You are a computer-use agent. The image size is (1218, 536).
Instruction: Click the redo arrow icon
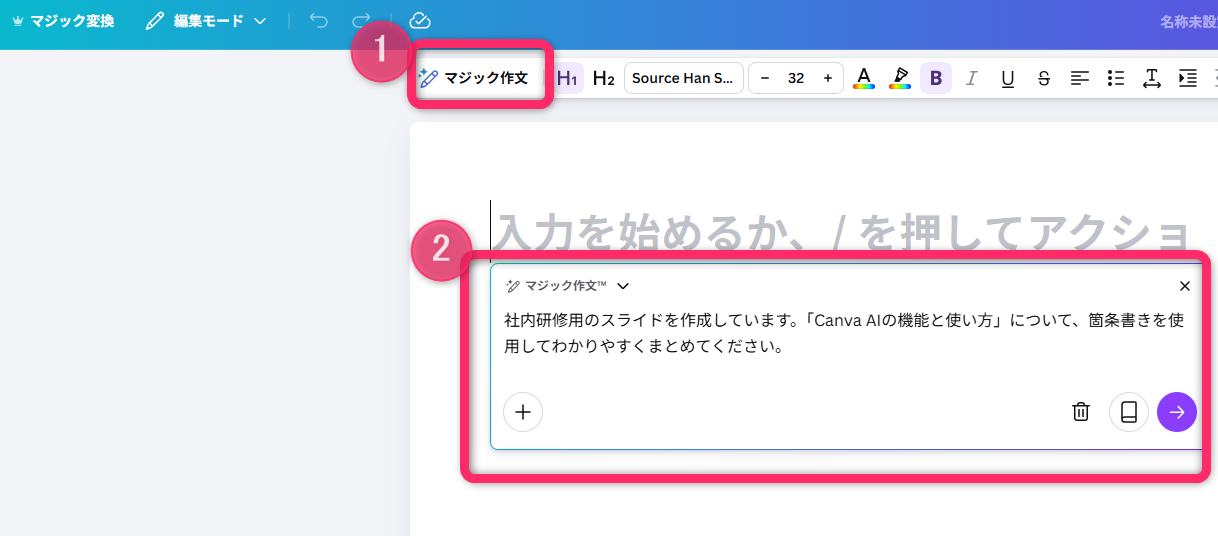click(361, 21)
